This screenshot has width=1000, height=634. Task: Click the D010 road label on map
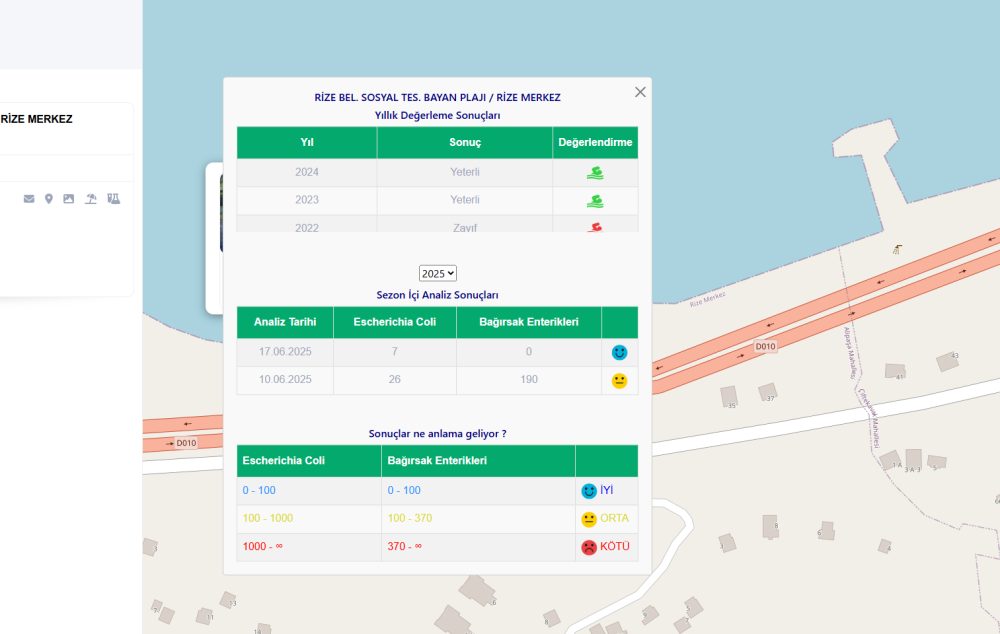click(x=765, y=346)
